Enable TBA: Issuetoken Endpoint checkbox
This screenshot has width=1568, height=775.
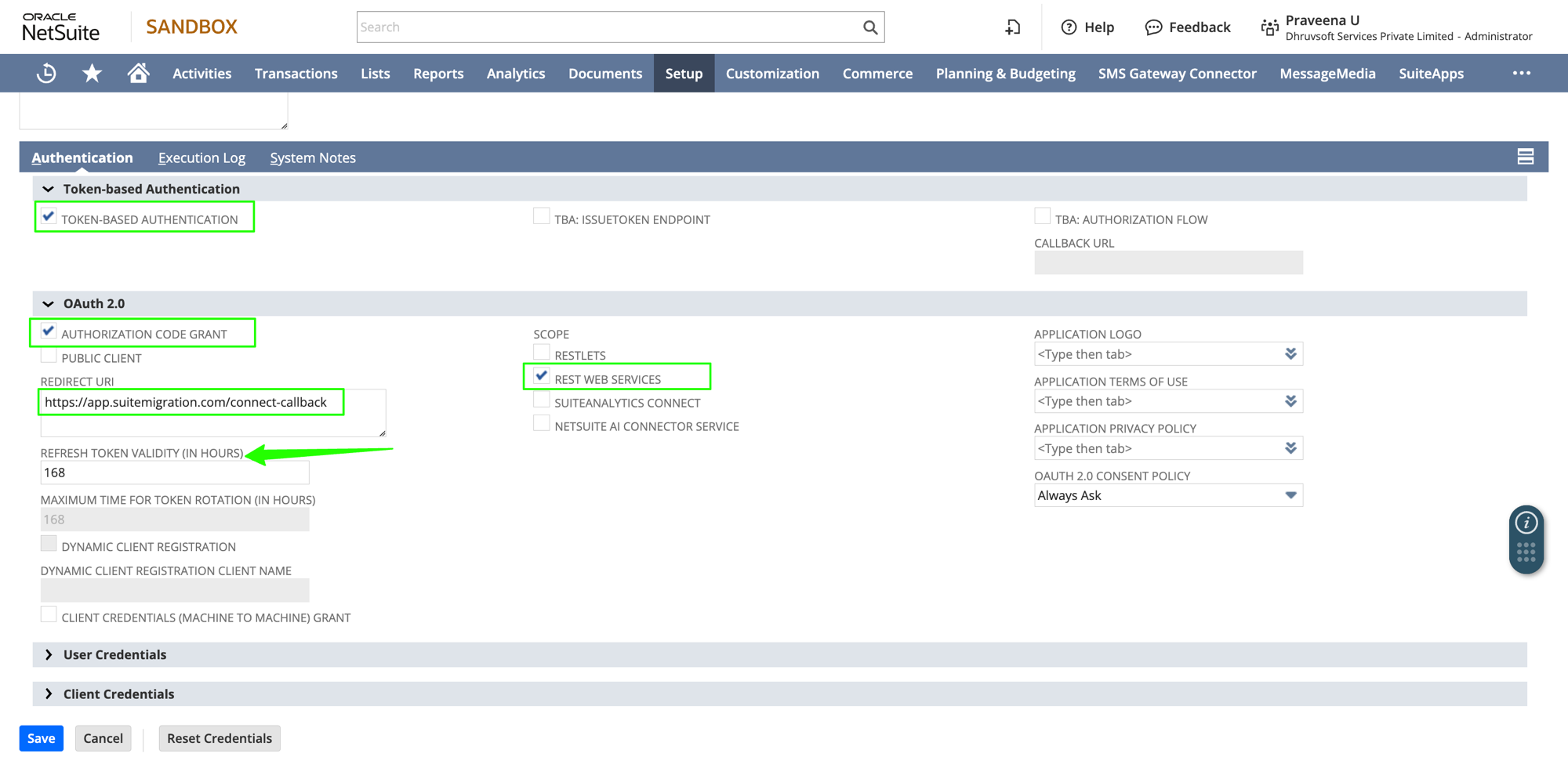click(542, 216)
